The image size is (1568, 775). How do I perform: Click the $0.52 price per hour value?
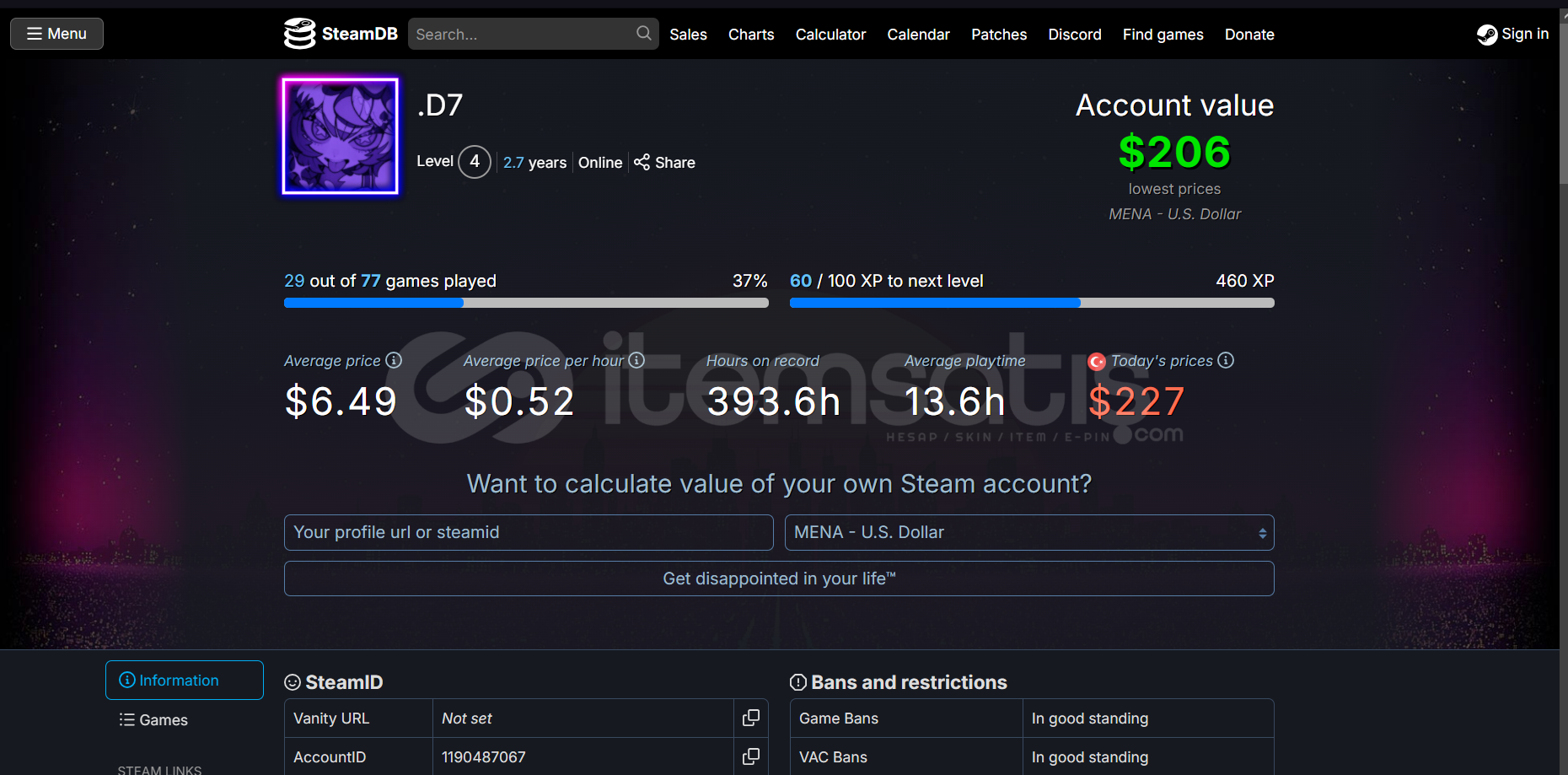[x=519, y=401]
